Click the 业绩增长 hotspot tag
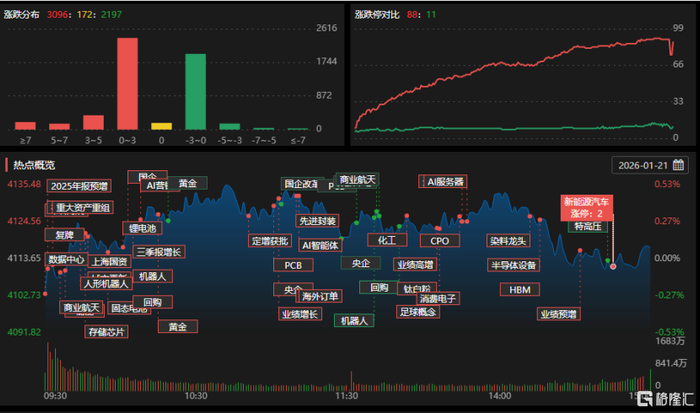The width and height of the screenshot is (700, 413). (300, 314)
